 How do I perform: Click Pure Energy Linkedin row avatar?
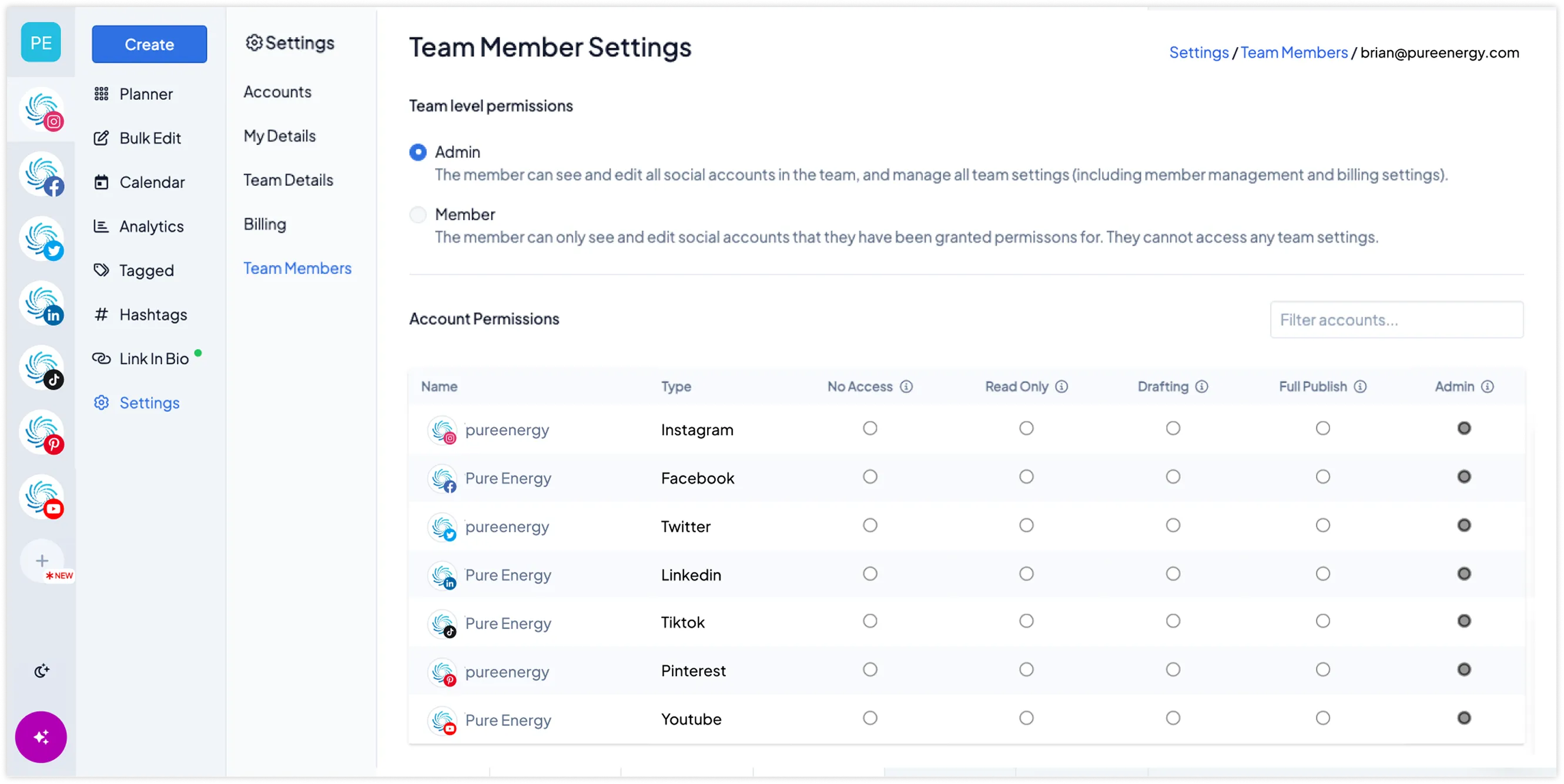coord(443,576)
